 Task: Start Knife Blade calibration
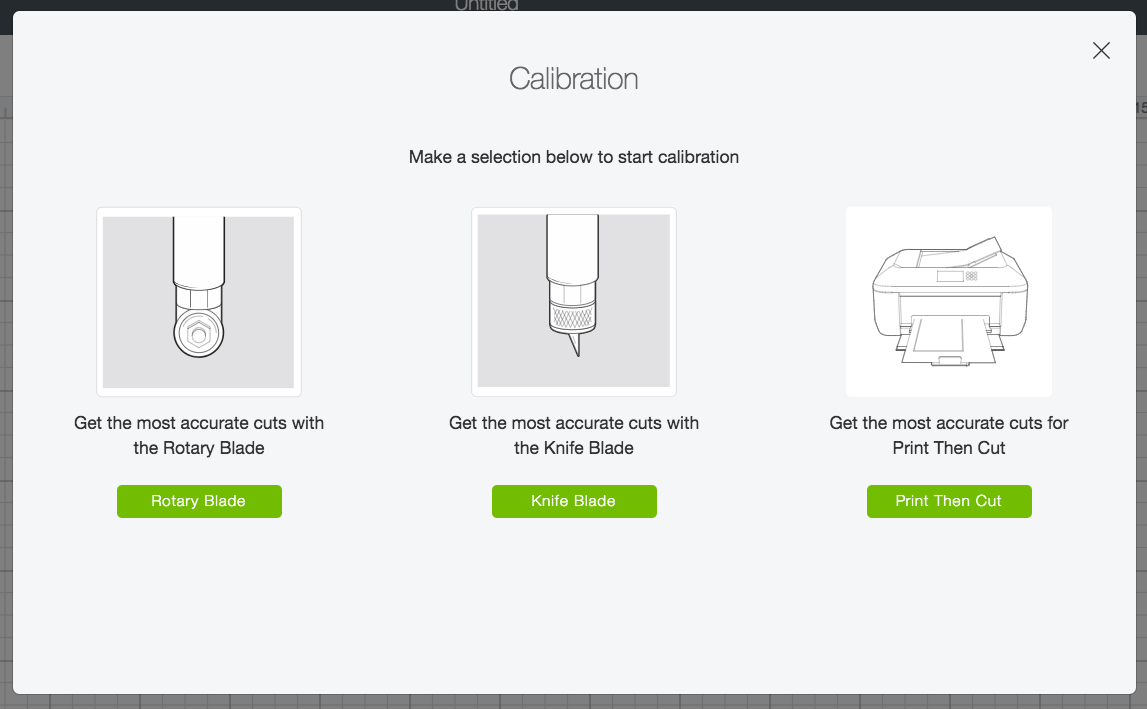(574, 501)
